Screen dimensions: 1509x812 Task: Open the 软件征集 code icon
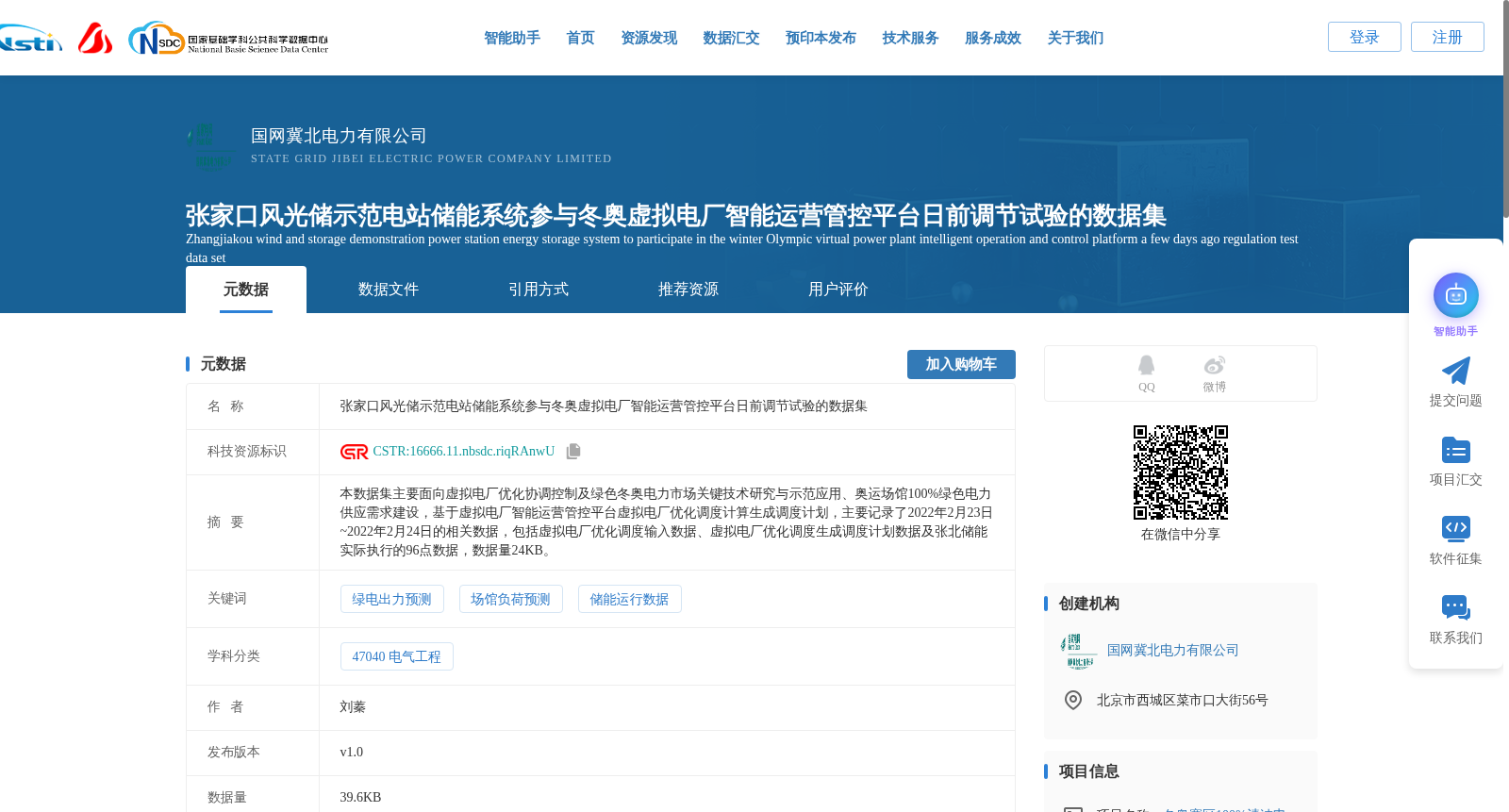point(1456,528)
